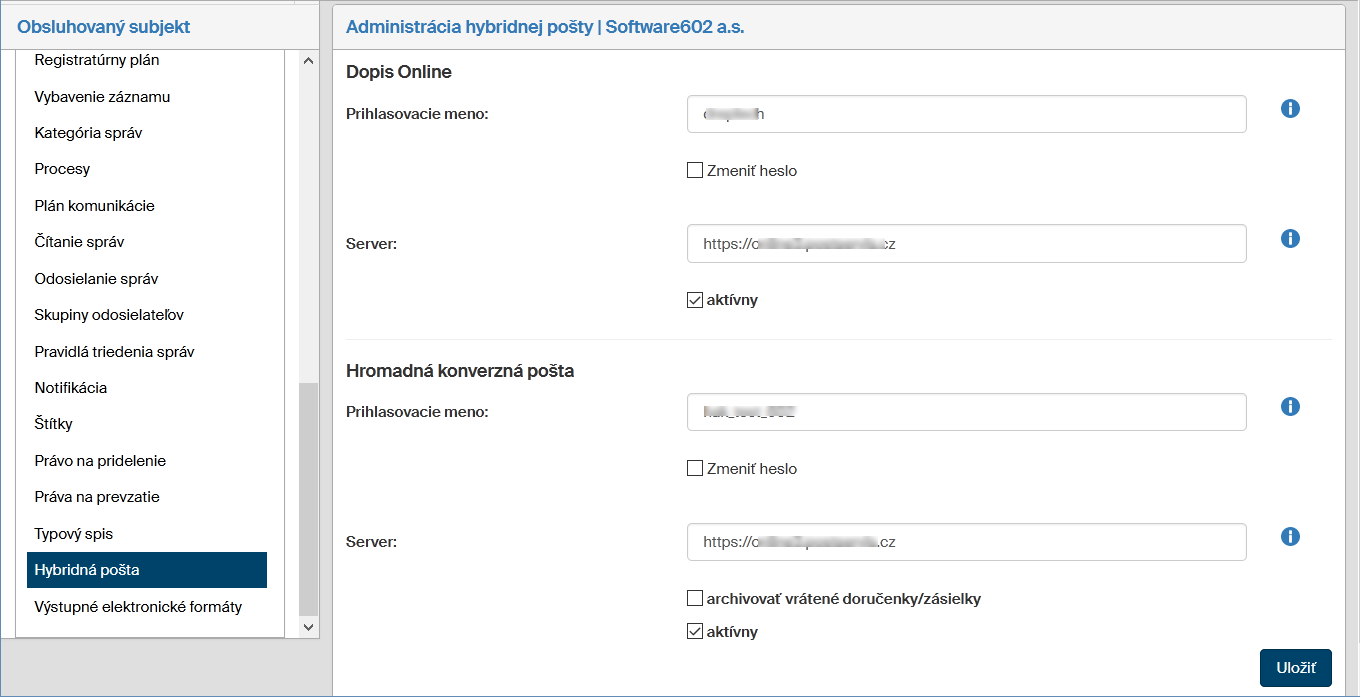Image resolution: width=1360 pixels, height=697 pixels.
Task: Click the Dopis Online Prihlasovacie meno field
Action: pos(966,114)
